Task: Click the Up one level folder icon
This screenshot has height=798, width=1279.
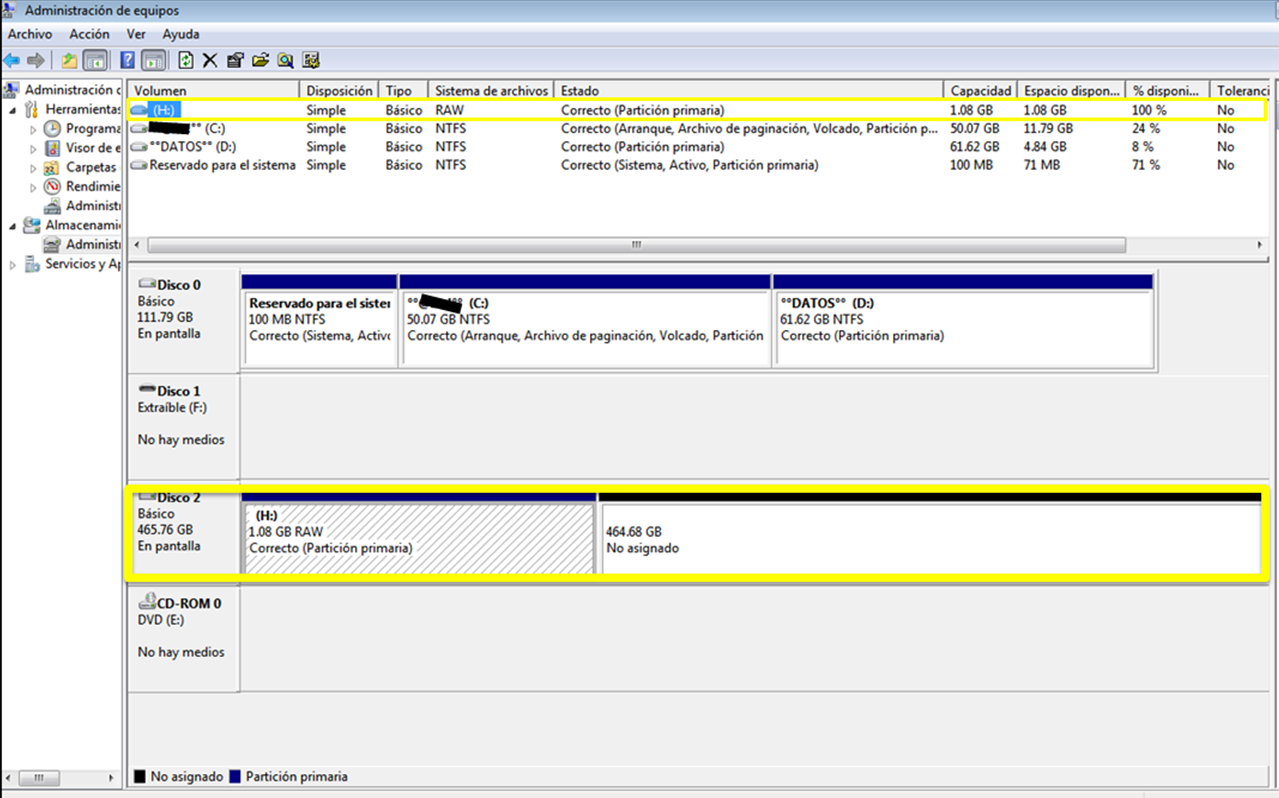Action: (x=69, y=60)
